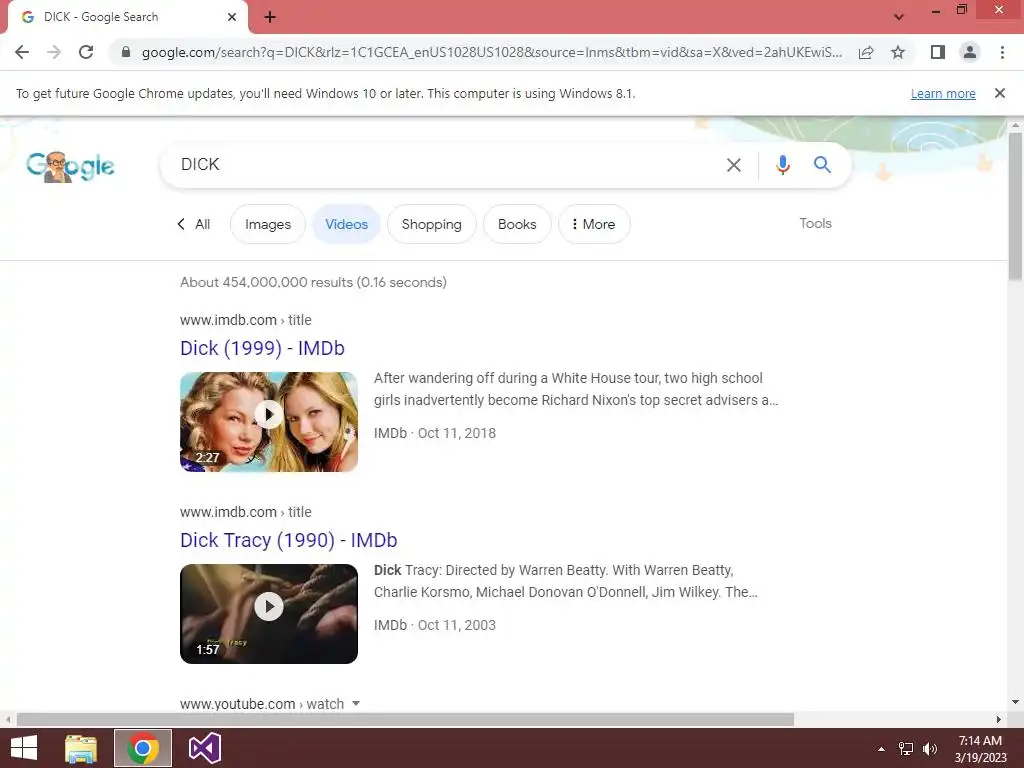The image size is (1024, 768).
Task: Switch to the All results tab
Action: [x=194, y=224]
